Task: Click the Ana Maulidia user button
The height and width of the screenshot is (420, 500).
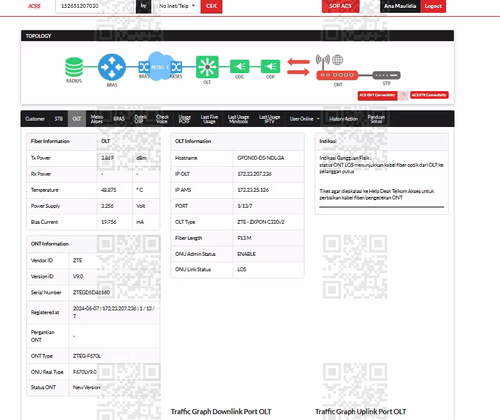Action: [x=400, y=6]
